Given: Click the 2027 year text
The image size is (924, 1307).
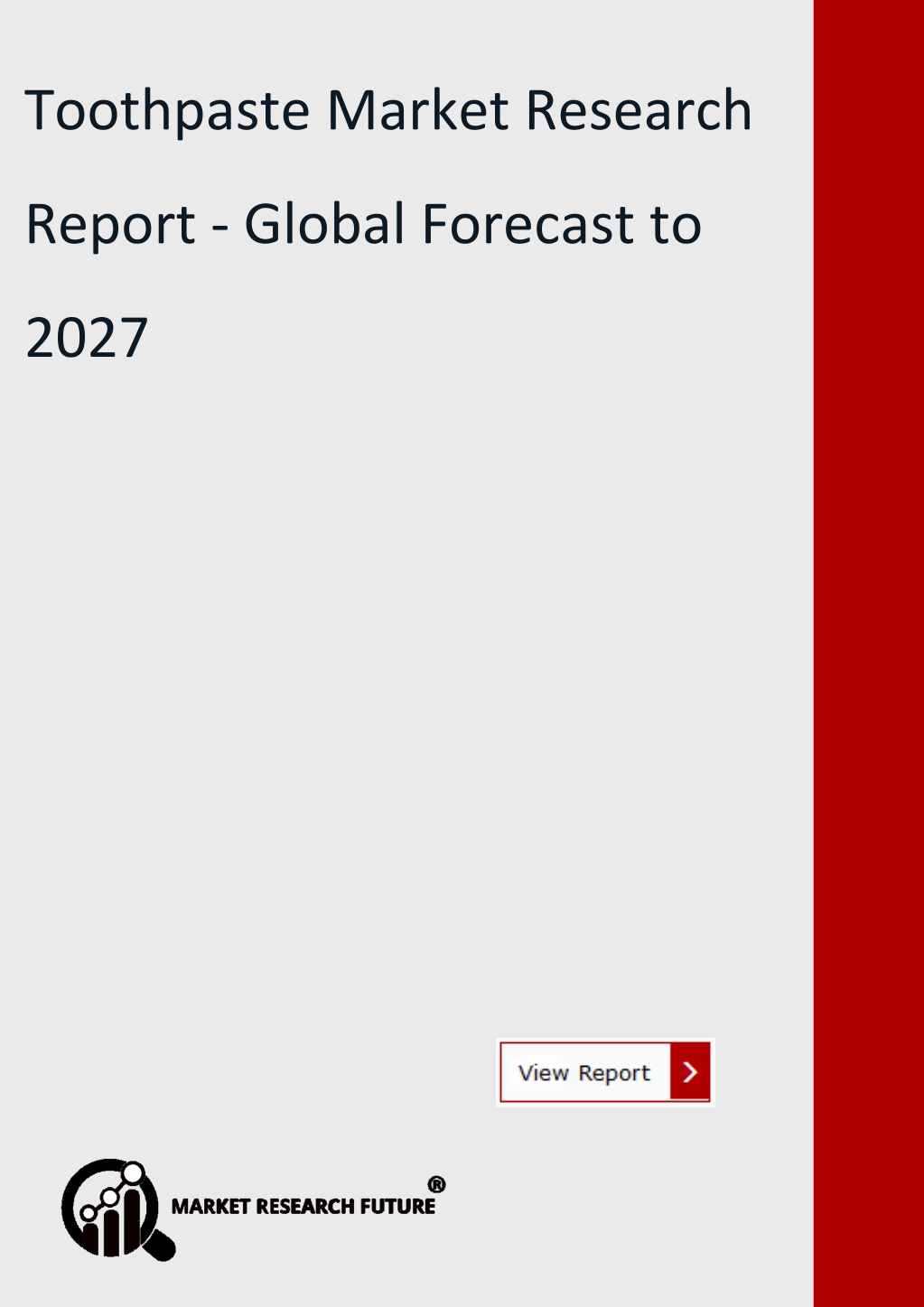Looking at the screenshot, I should 87,338.
